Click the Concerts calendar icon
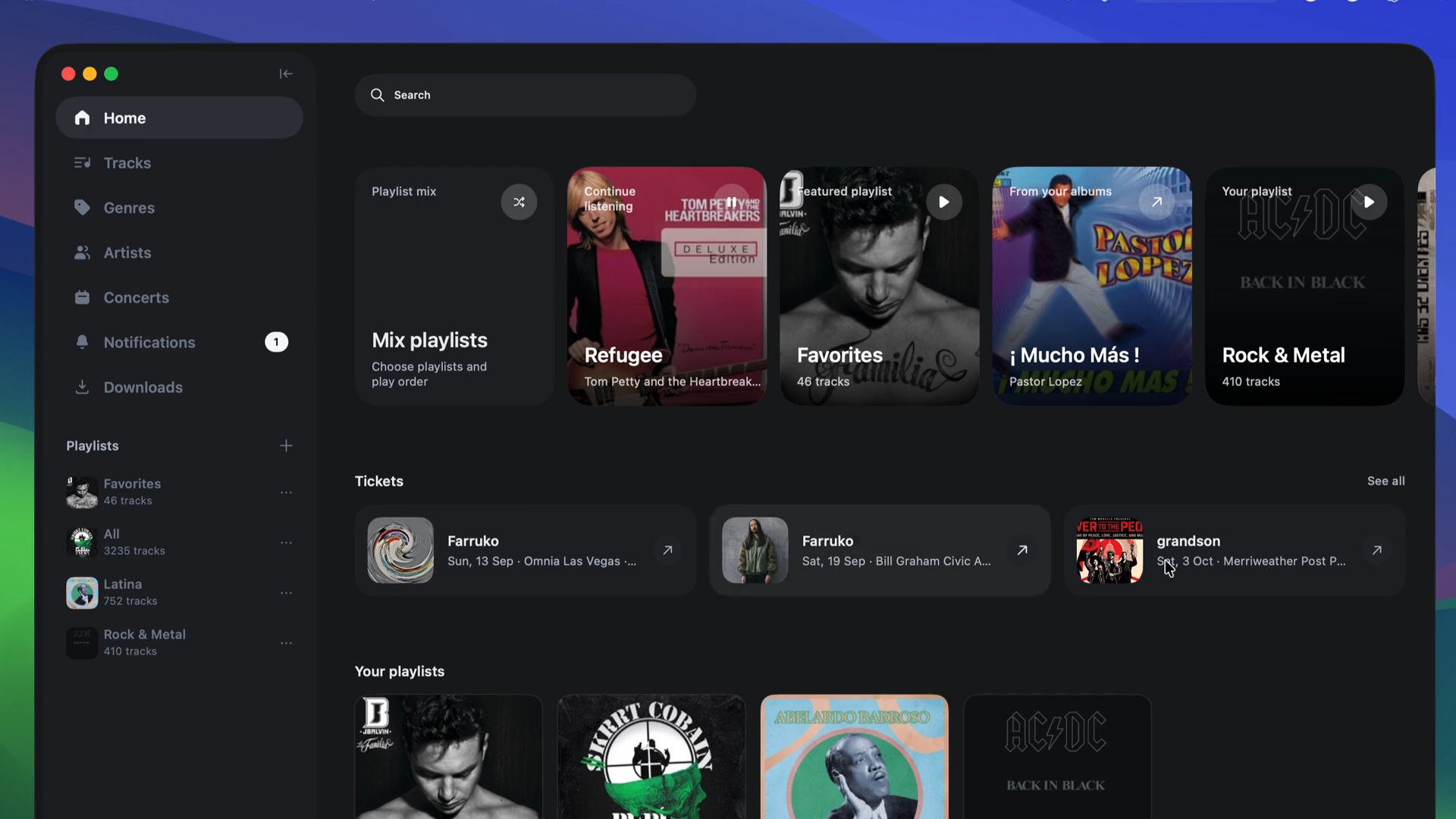Screen dimensions: 1456x819 tap(82, 297)
